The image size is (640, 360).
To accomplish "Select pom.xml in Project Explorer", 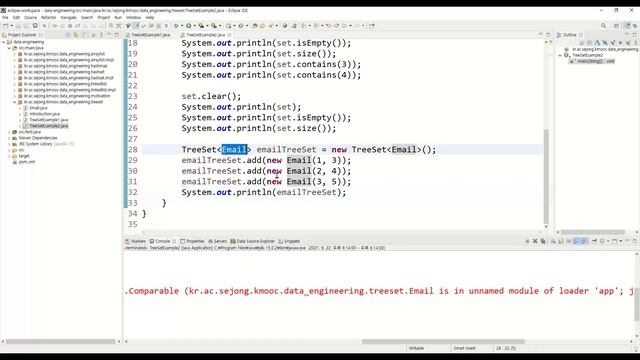I will click(x=27, y=162).
